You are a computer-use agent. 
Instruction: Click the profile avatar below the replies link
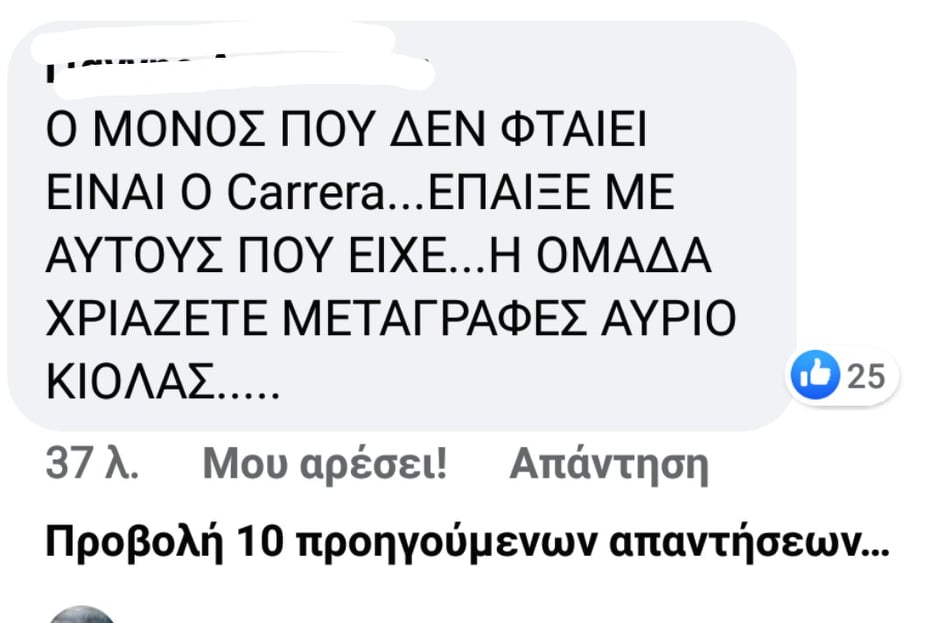[81, 615]
